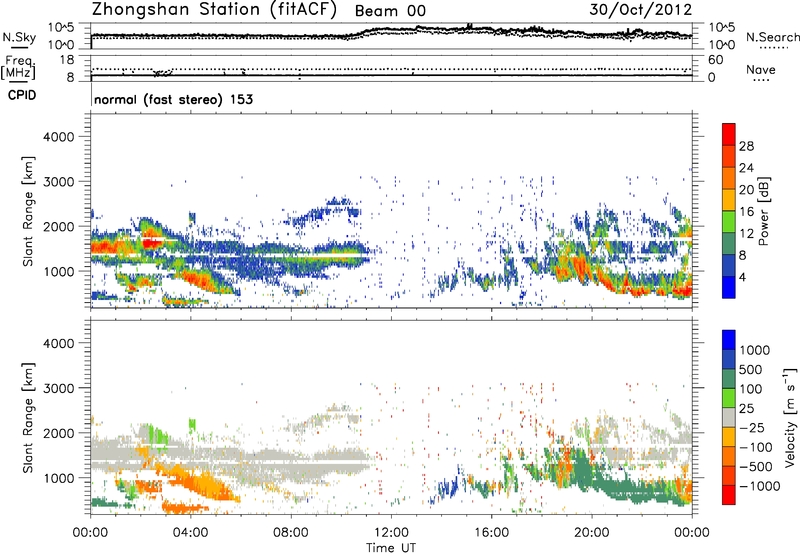Click the 500 label on Velocity colorbar
The width and height of the screenshot is (800, 554).
click(x=750, y=369)
